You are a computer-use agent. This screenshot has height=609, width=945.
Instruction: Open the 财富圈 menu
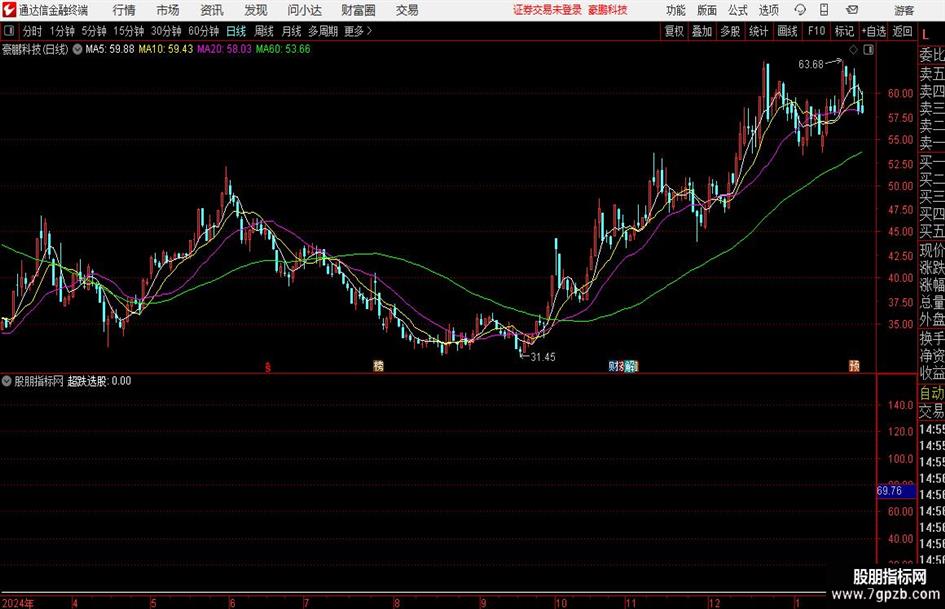click(358, 10)
